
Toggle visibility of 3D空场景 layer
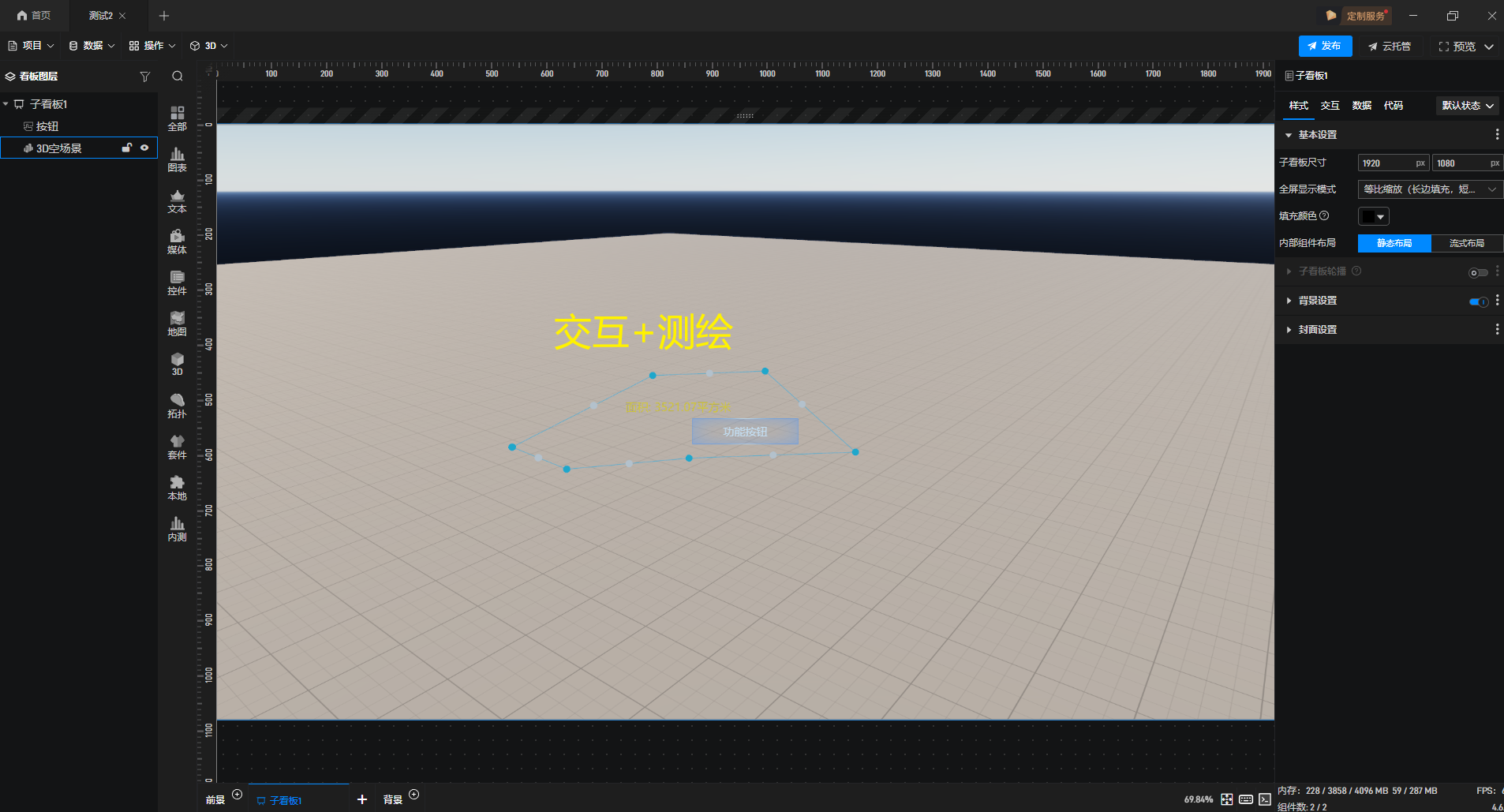tap(144, 148)
